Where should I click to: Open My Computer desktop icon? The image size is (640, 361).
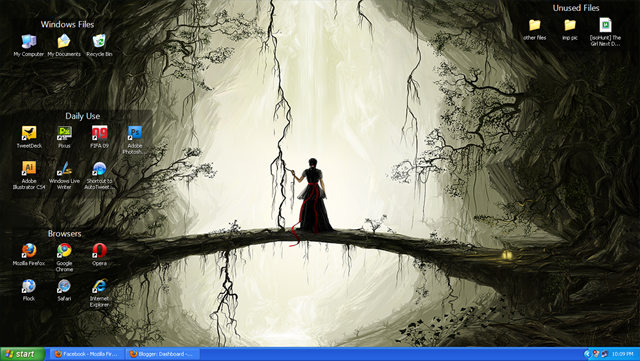pos(29,45)
